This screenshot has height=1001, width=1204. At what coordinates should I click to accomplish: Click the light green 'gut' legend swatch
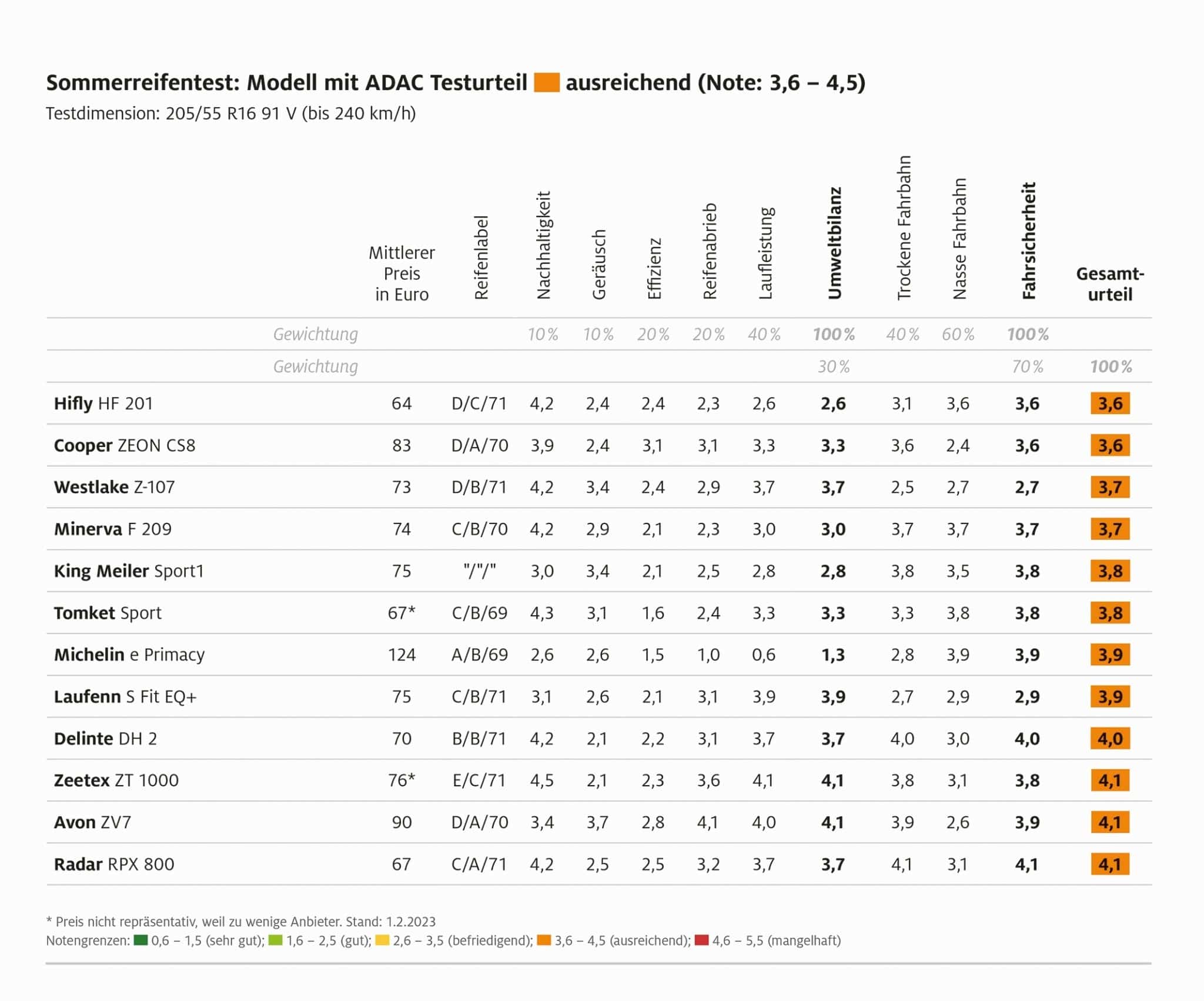pos(275,940)
